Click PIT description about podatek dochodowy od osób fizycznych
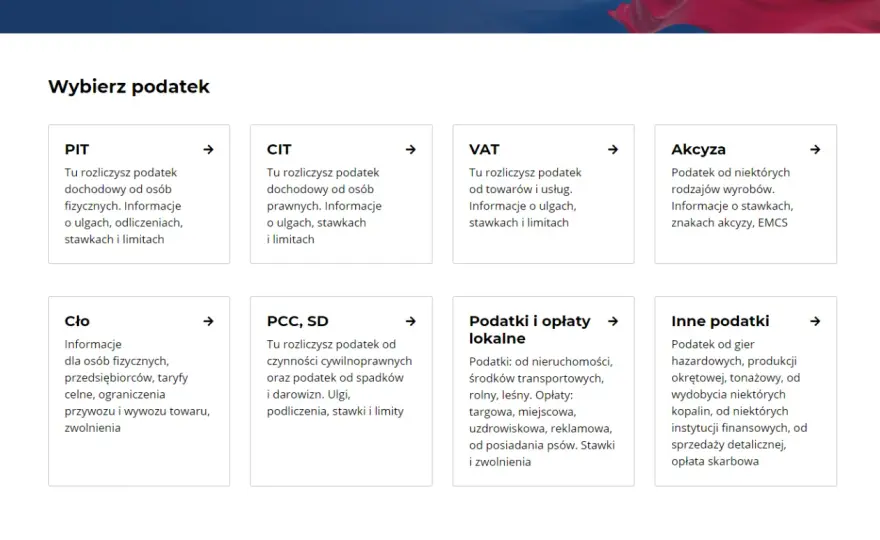The width and height of the screenshot is (880, 540). [x=123, y=205]
